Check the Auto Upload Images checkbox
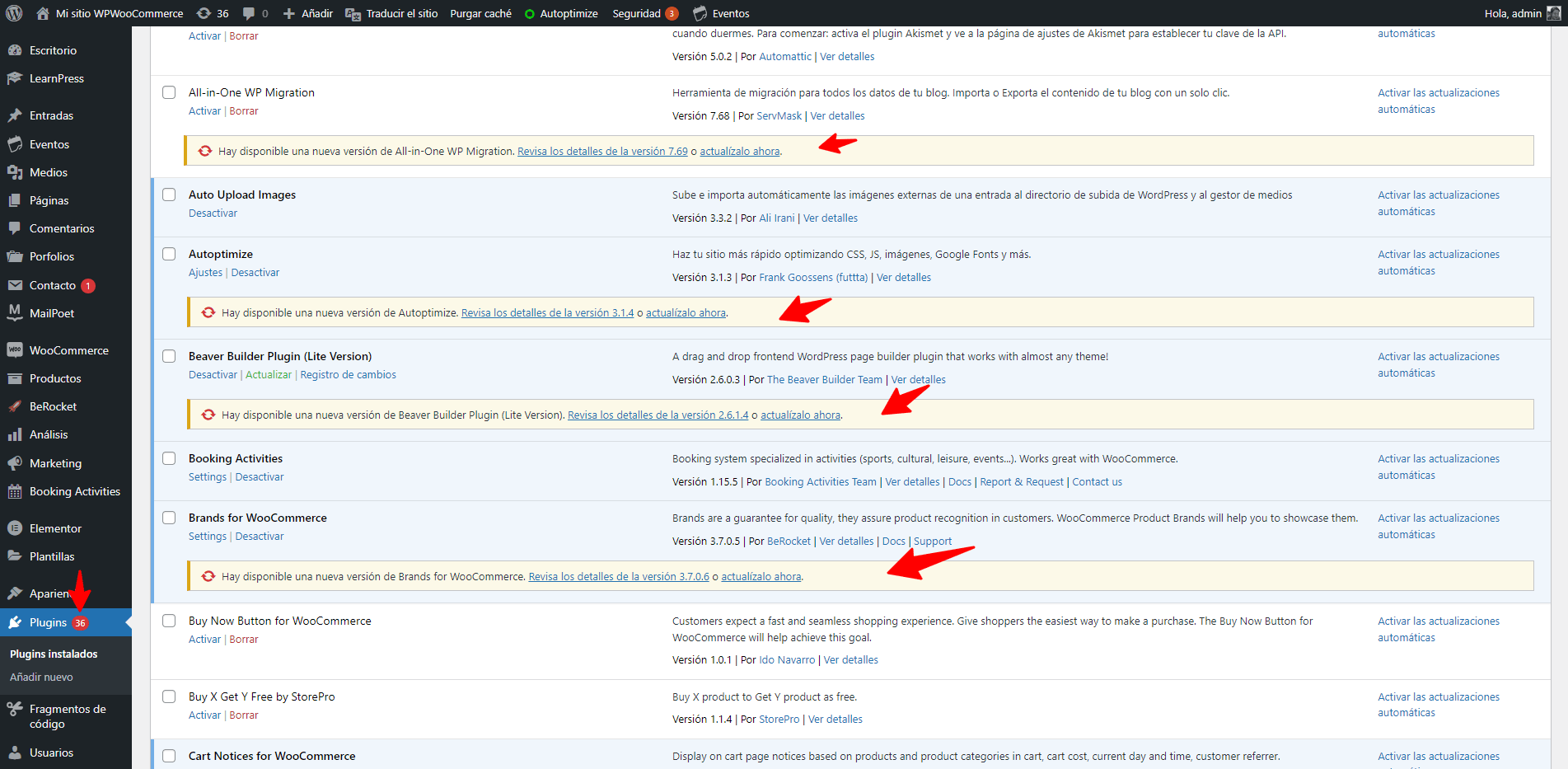 pos(169,195)
